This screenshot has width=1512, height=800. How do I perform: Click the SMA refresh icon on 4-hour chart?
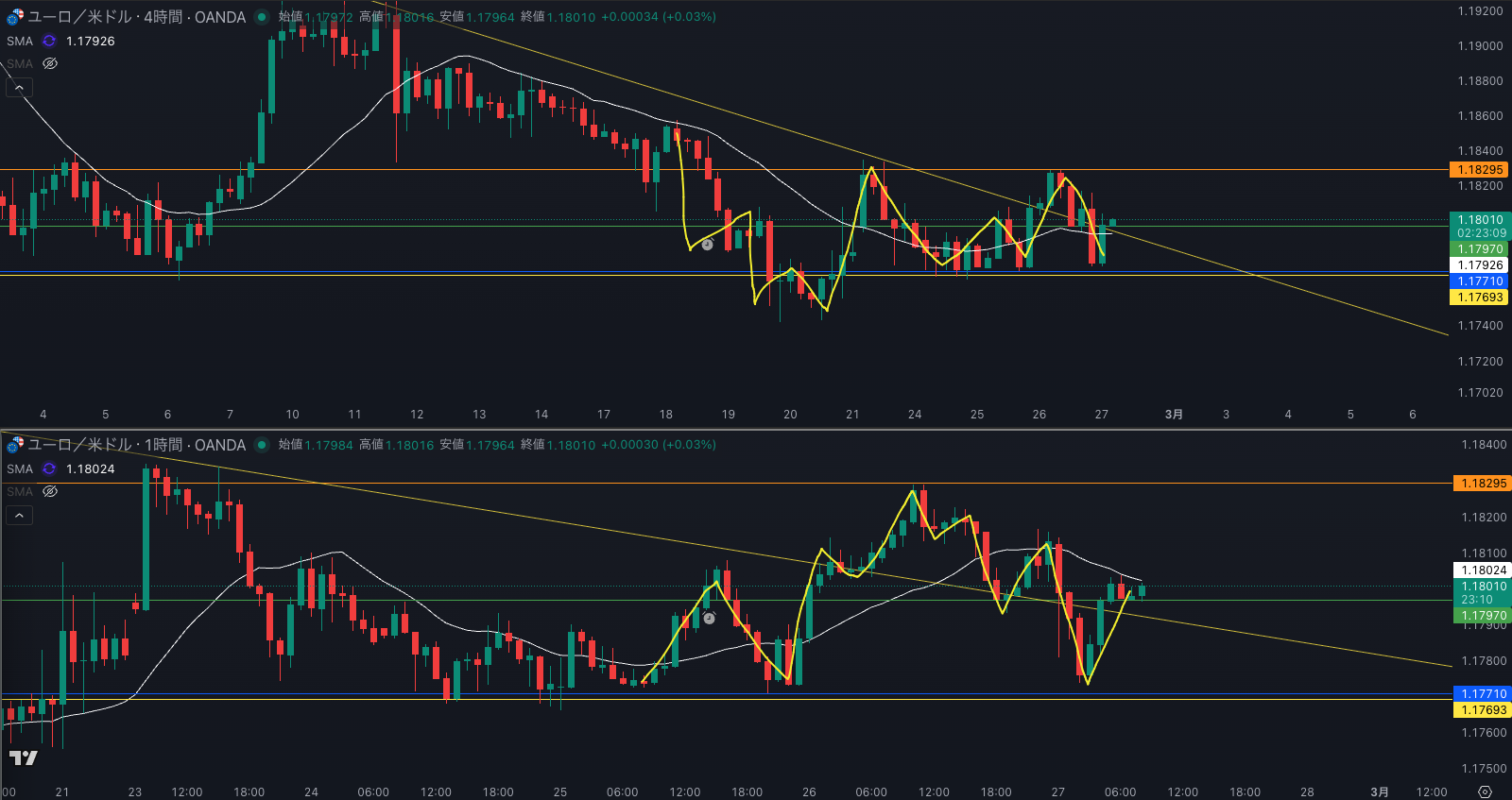click(x=49, y=41)
